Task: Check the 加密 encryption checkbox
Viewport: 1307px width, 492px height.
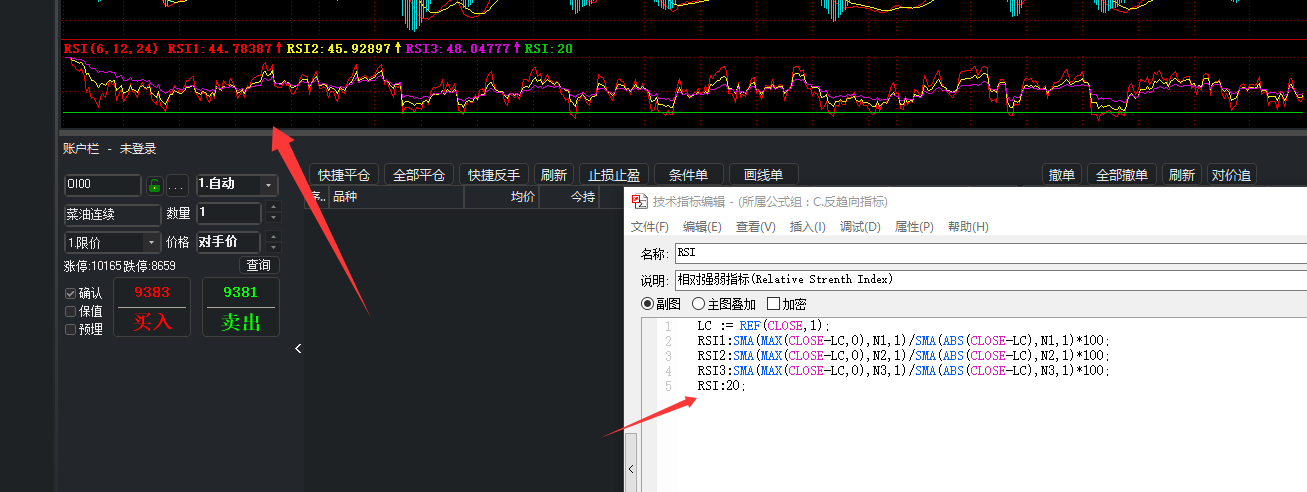Action: pyautogui.click(x=773, y=304)
